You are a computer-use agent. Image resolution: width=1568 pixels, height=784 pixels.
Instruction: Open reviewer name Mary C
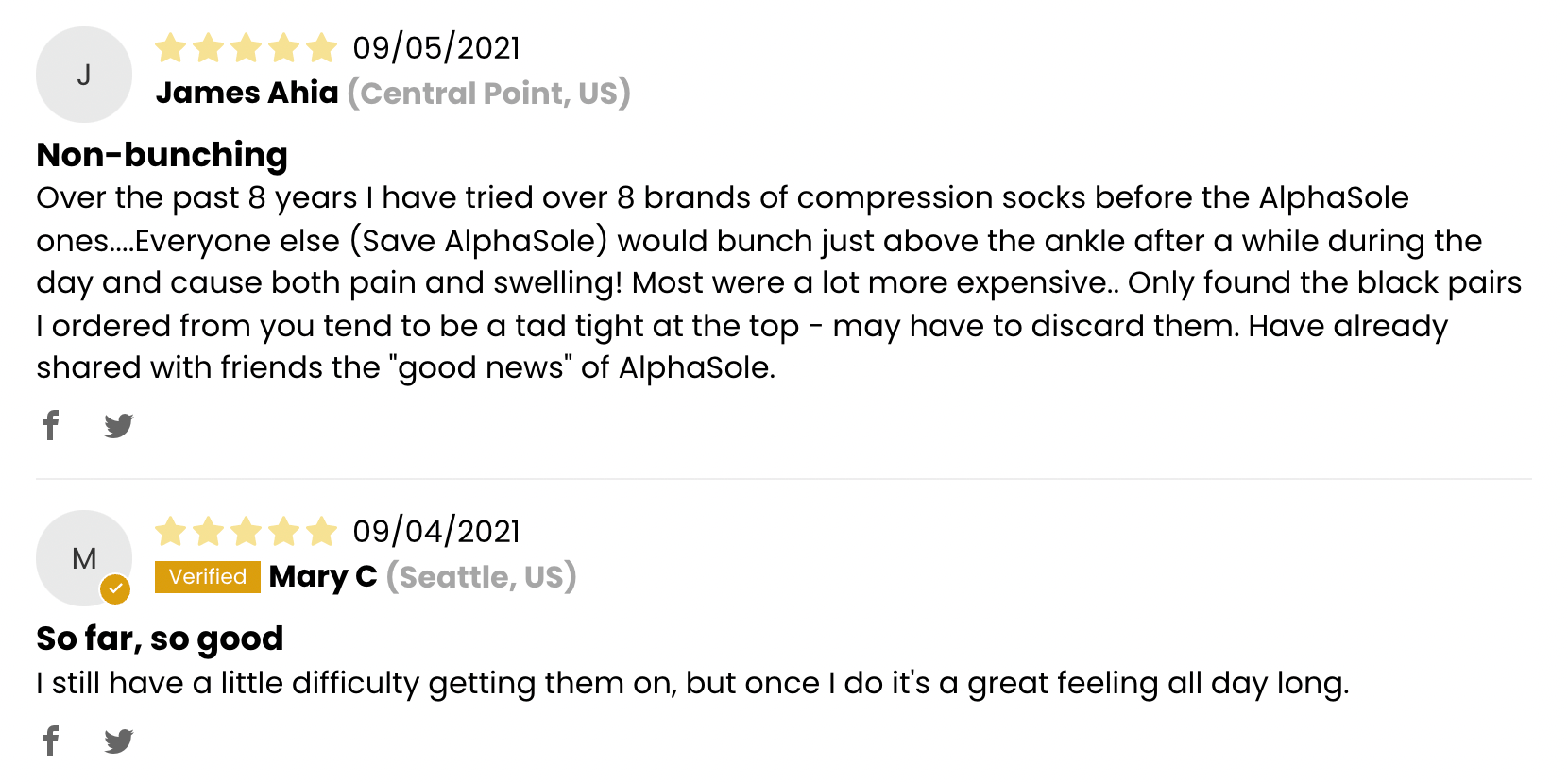[323, 576]
